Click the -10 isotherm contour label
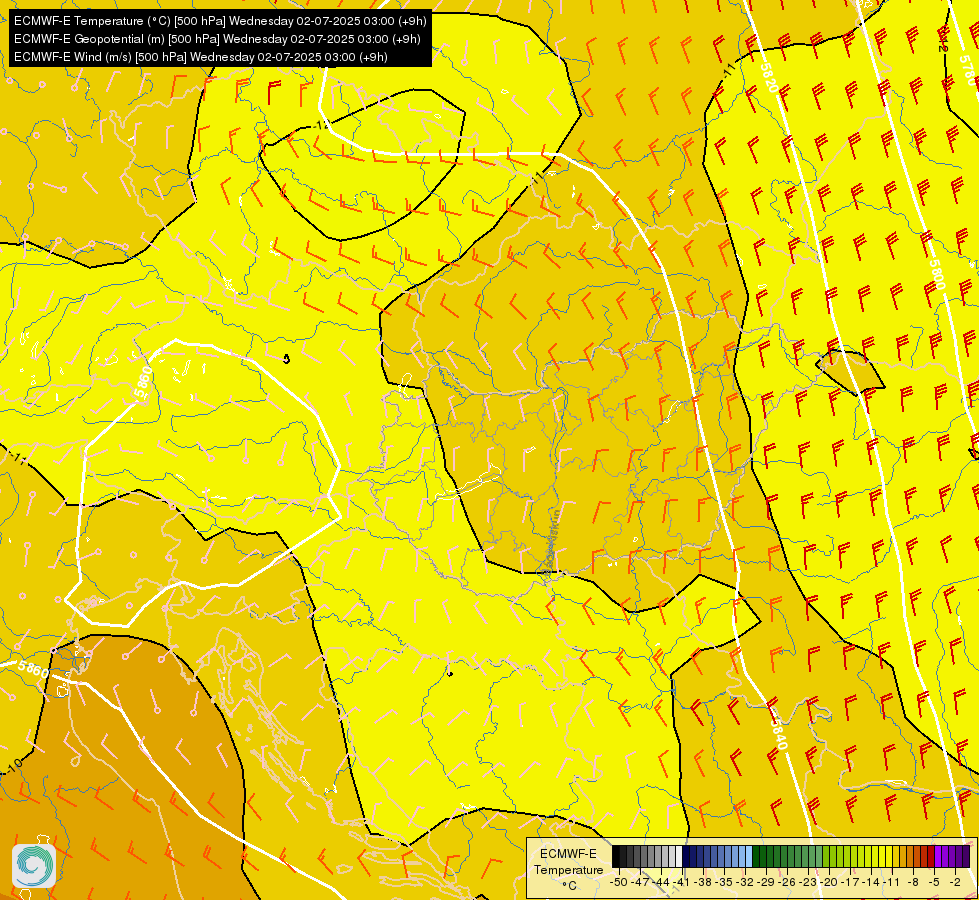The image size is (979, 900). pos(14,764)
